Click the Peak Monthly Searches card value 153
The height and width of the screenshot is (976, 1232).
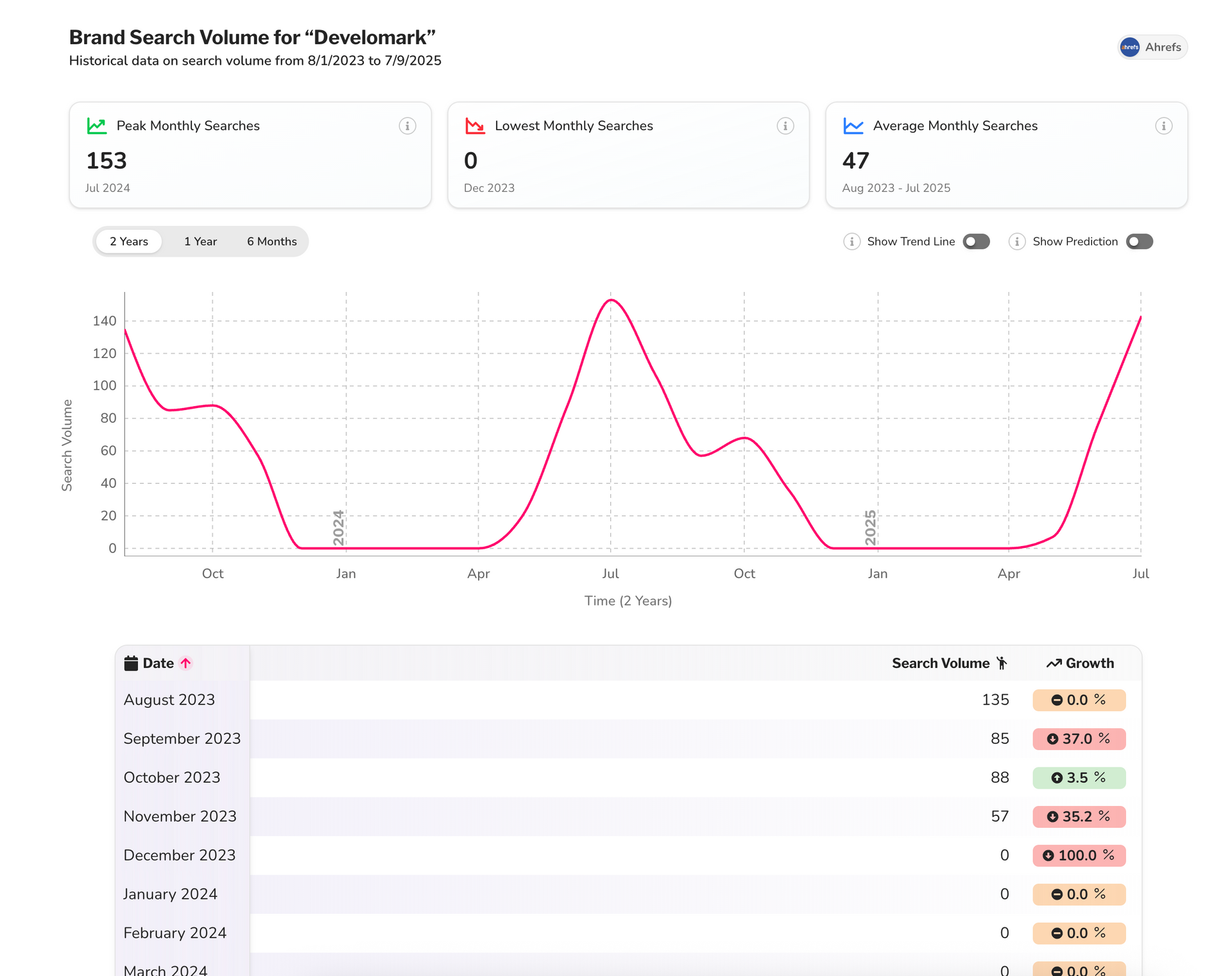click(x=107, y=160)
